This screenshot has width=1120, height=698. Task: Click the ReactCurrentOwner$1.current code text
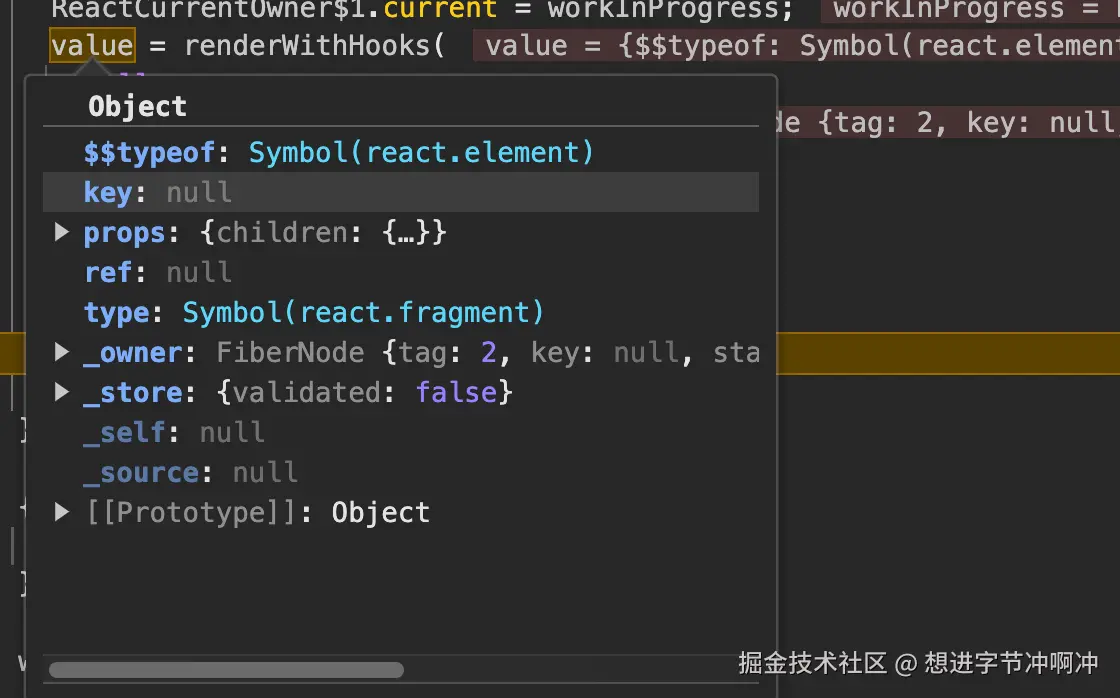point(274,10)
